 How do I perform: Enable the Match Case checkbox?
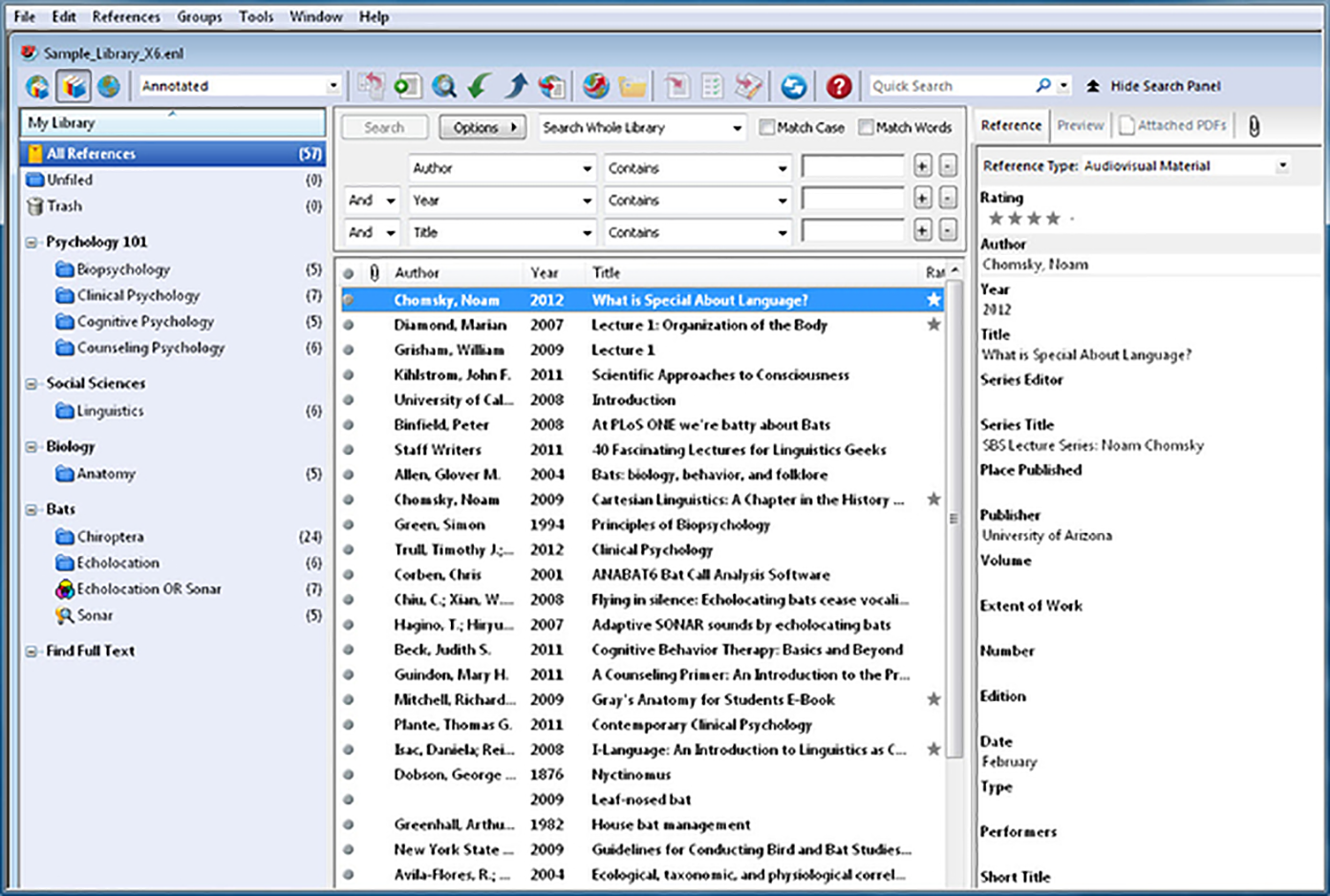[x=766, y=127]
